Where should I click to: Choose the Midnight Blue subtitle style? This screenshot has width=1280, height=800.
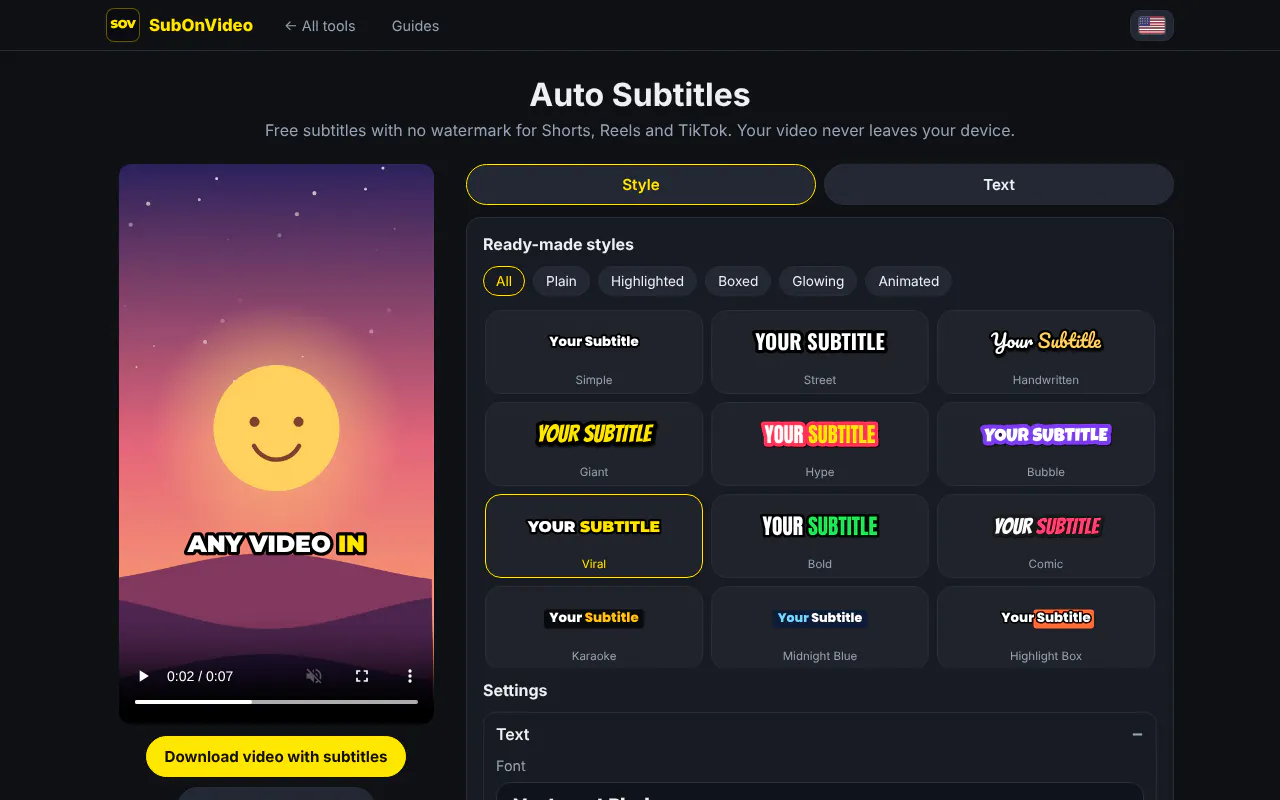click(x=820, y=627)
